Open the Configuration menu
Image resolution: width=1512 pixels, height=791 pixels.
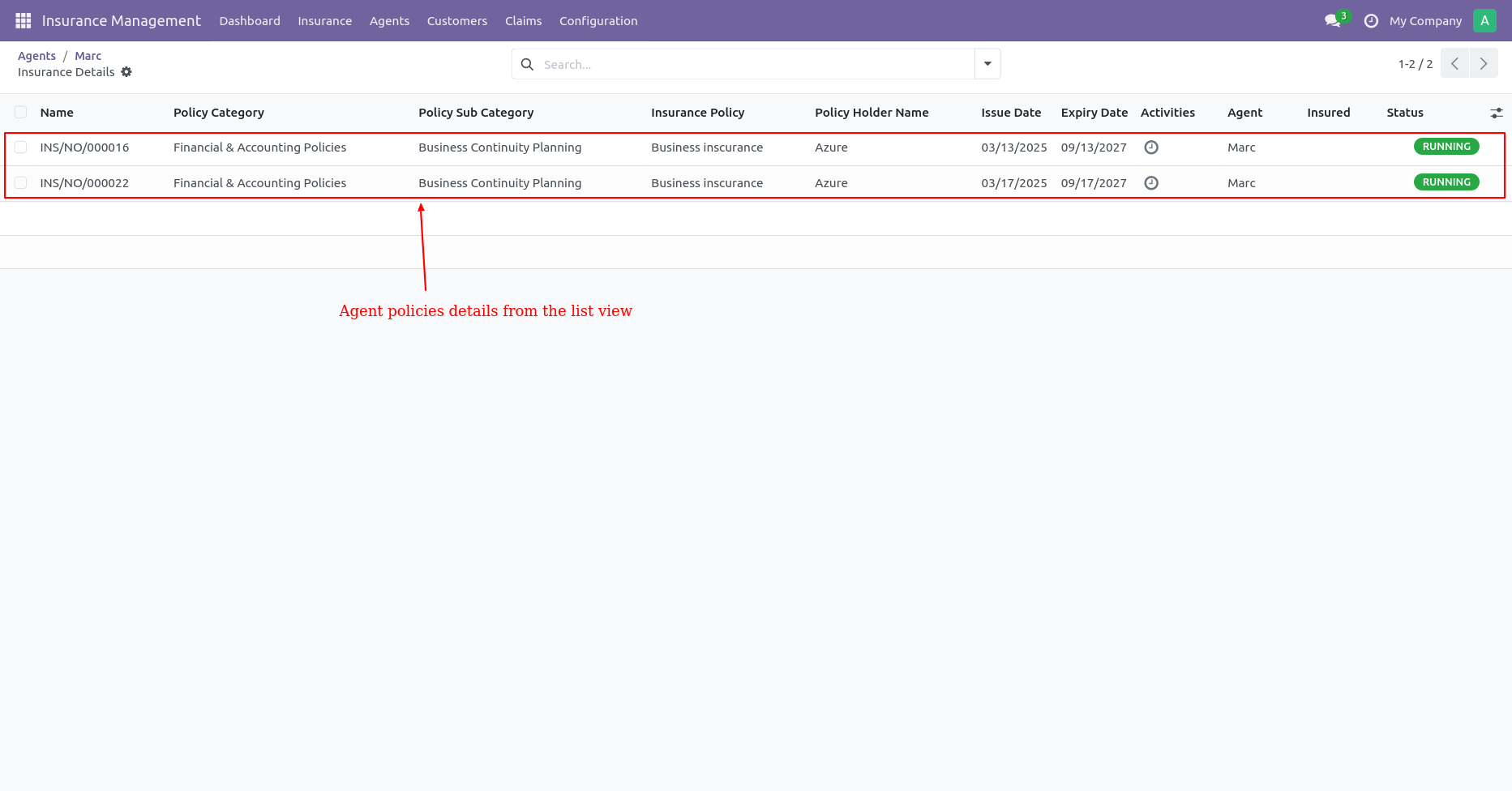point(598,21)
